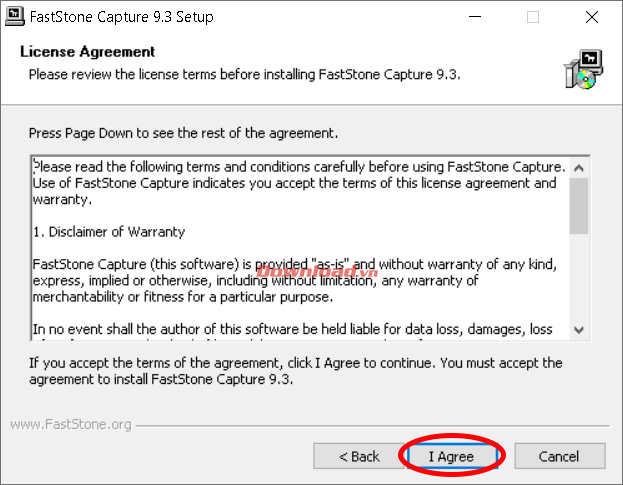Minimize the FastStone Capture Setup window
Image resolution: width=623 pixels, height=485 pixels.
[485, 17]
